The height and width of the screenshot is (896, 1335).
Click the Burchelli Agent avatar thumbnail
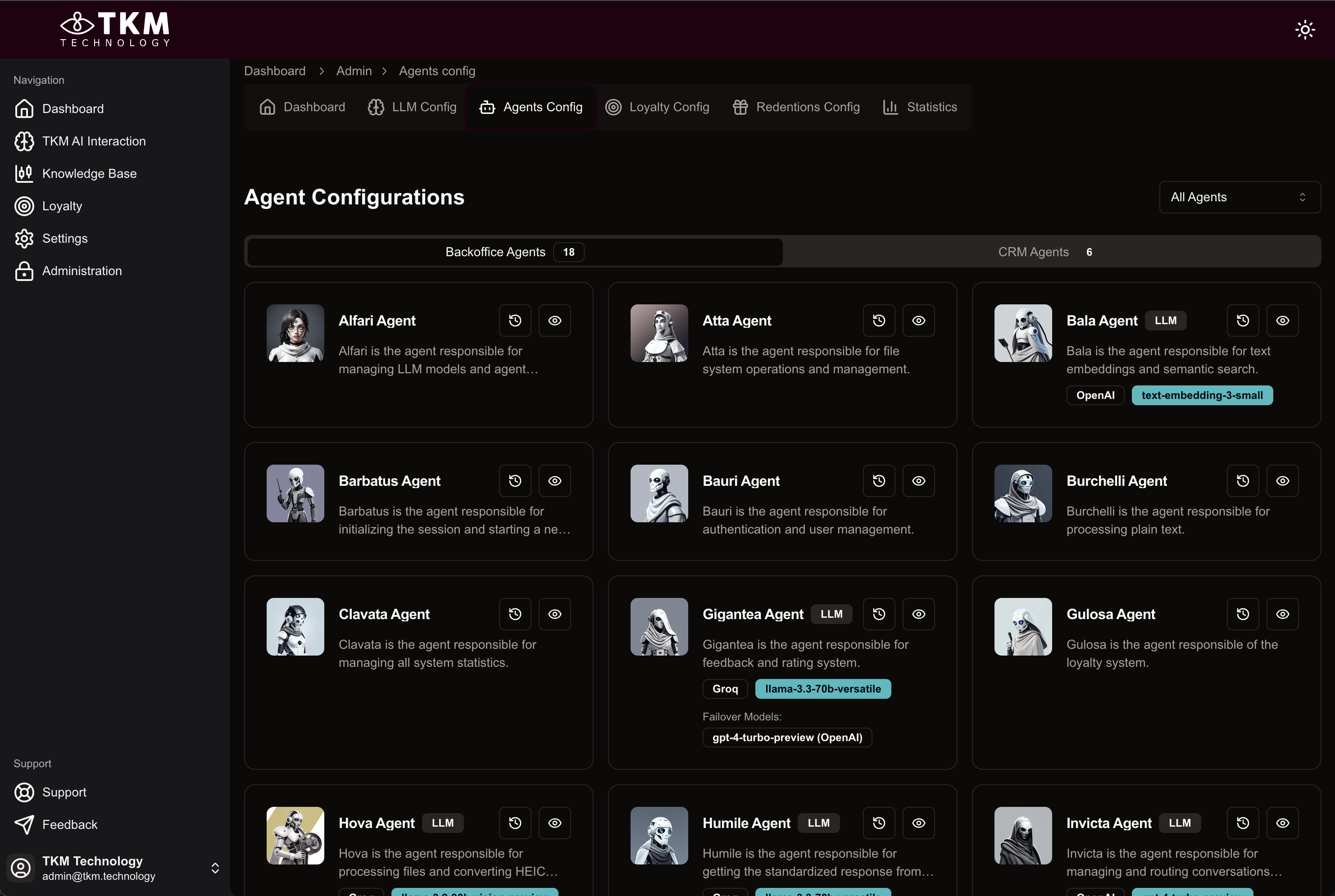(x=1023, y=494)
